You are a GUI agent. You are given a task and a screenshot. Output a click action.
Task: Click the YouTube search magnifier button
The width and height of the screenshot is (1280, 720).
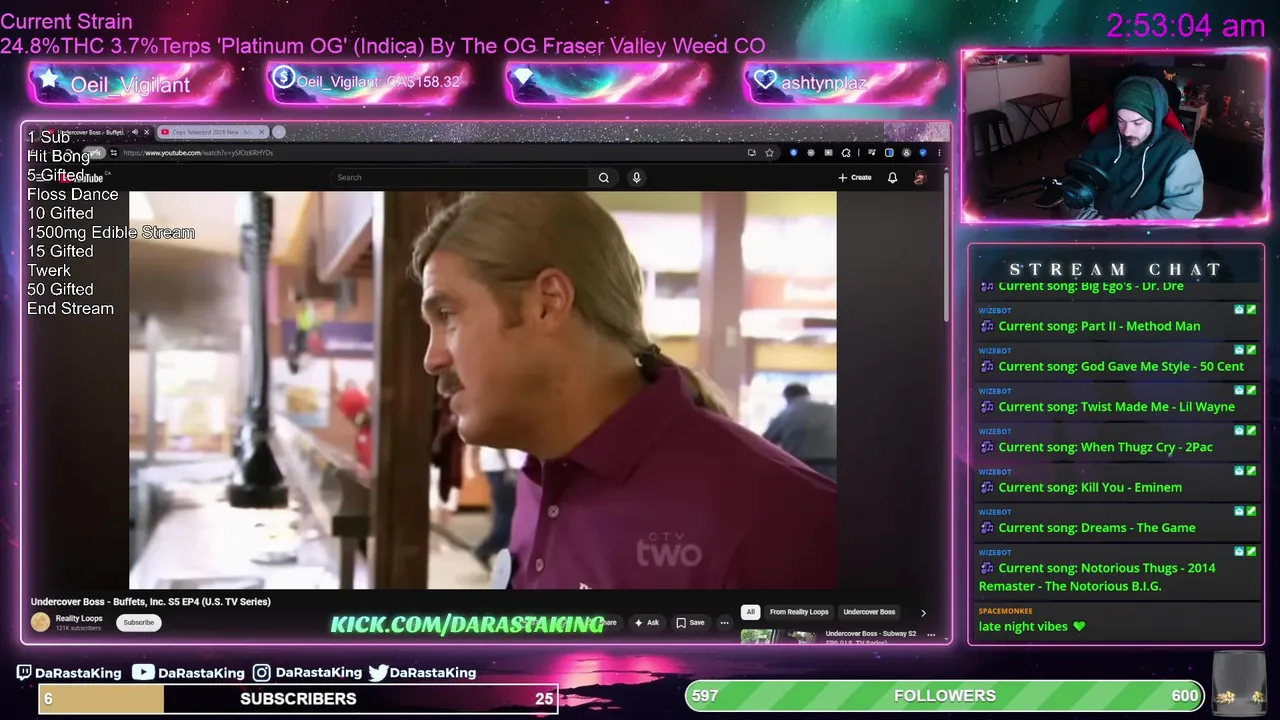coord(603,177)
